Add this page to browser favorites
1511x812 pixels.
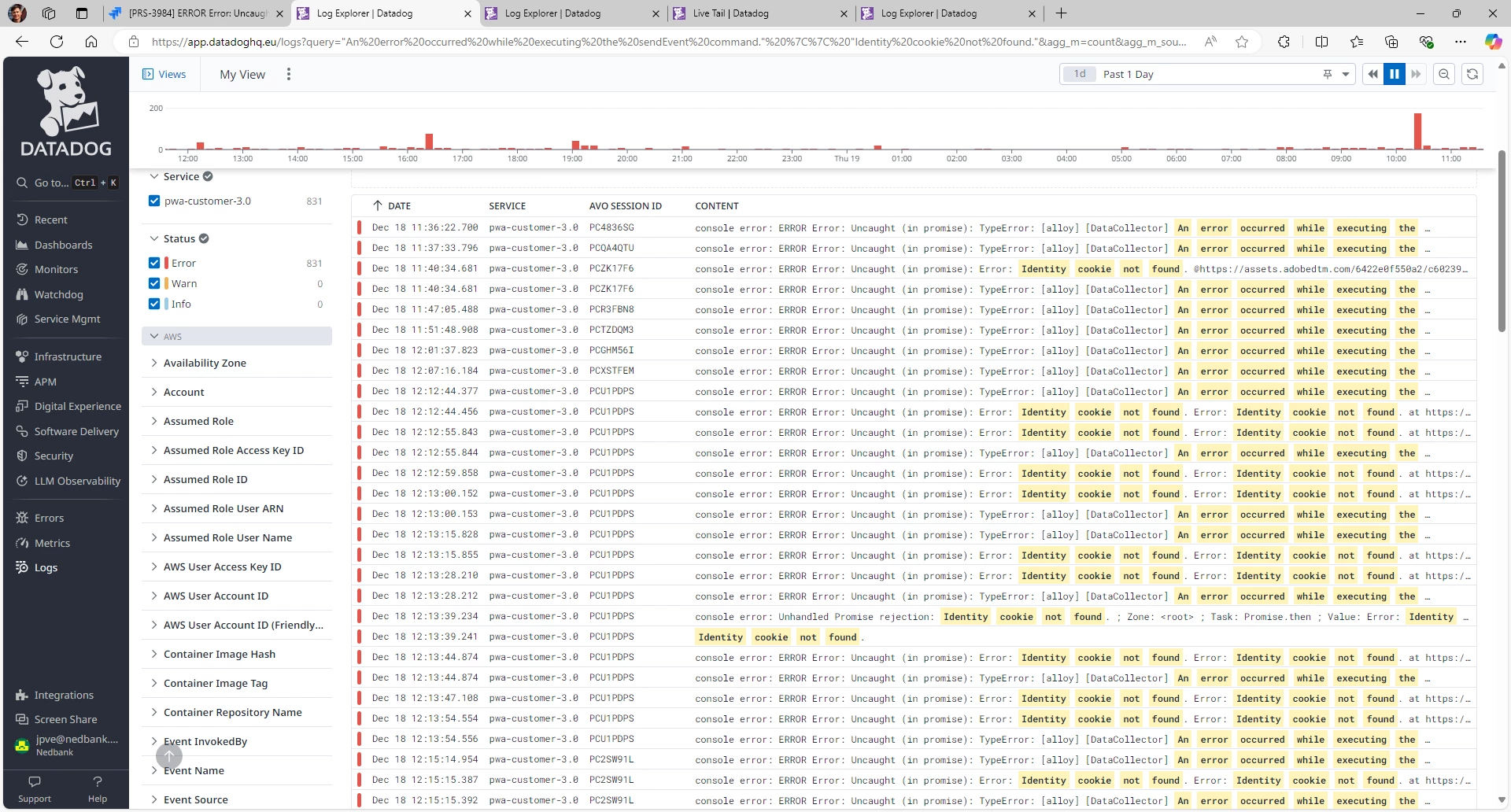(x=1242, y=42)
